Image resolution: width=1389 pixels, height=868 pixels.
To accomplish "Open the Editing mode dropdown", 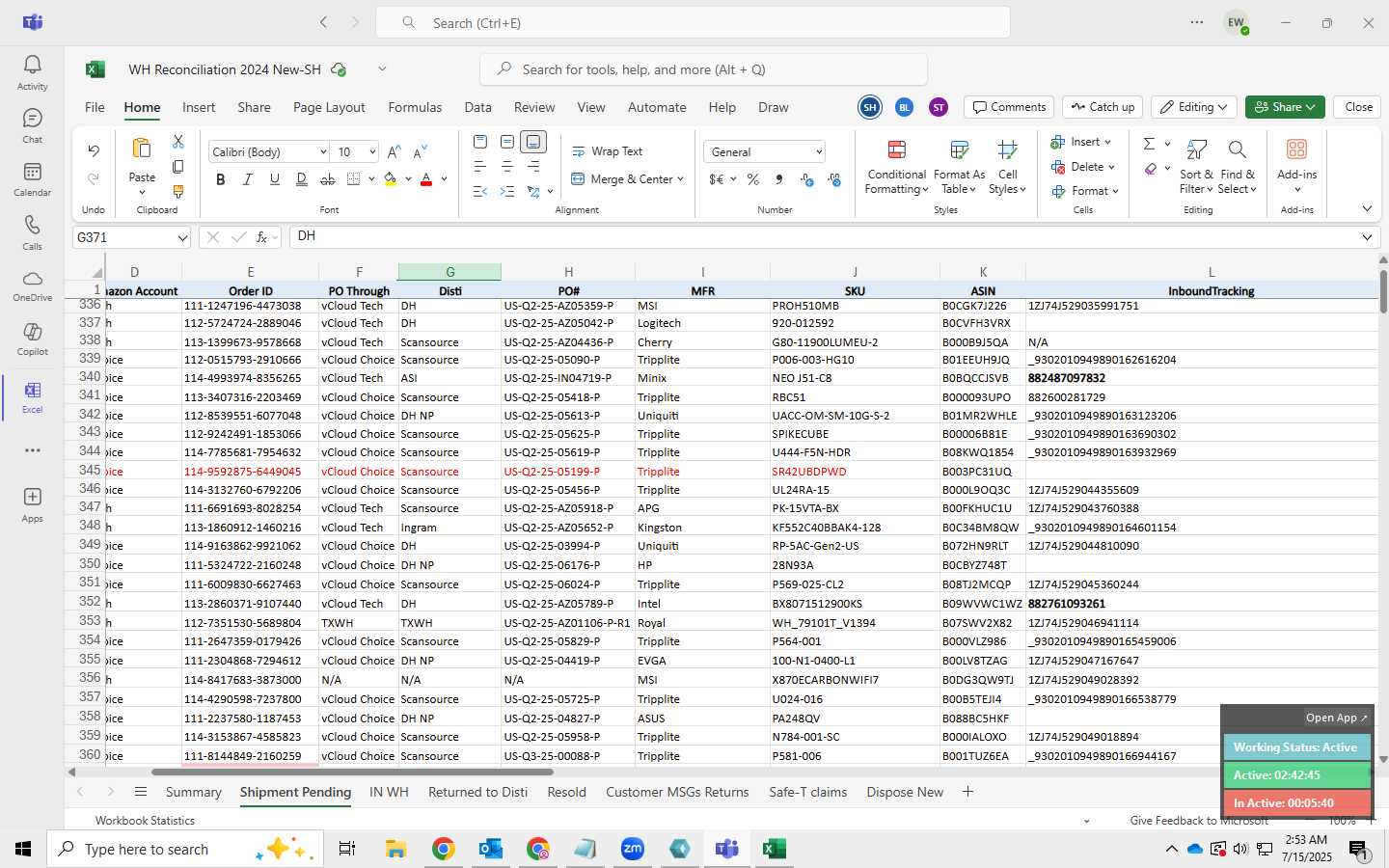I will tap(1196, 107).
